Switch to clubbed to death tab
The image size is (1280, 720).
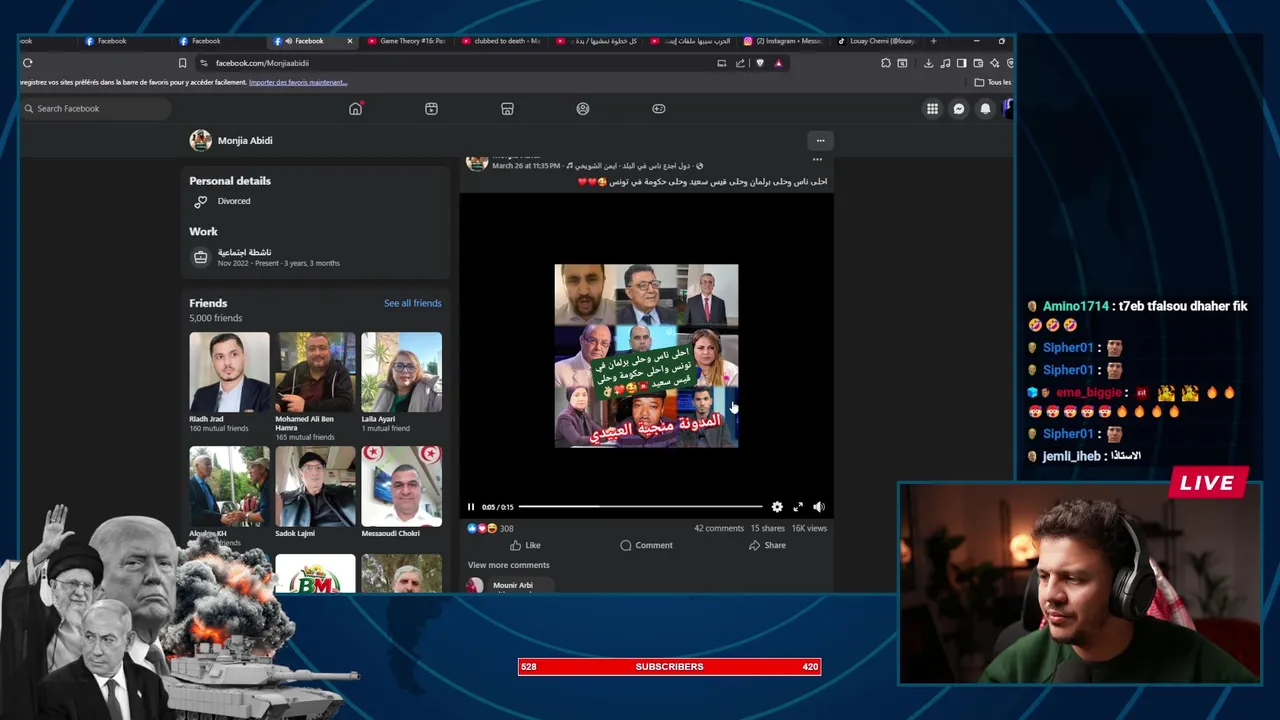(502, 41)
